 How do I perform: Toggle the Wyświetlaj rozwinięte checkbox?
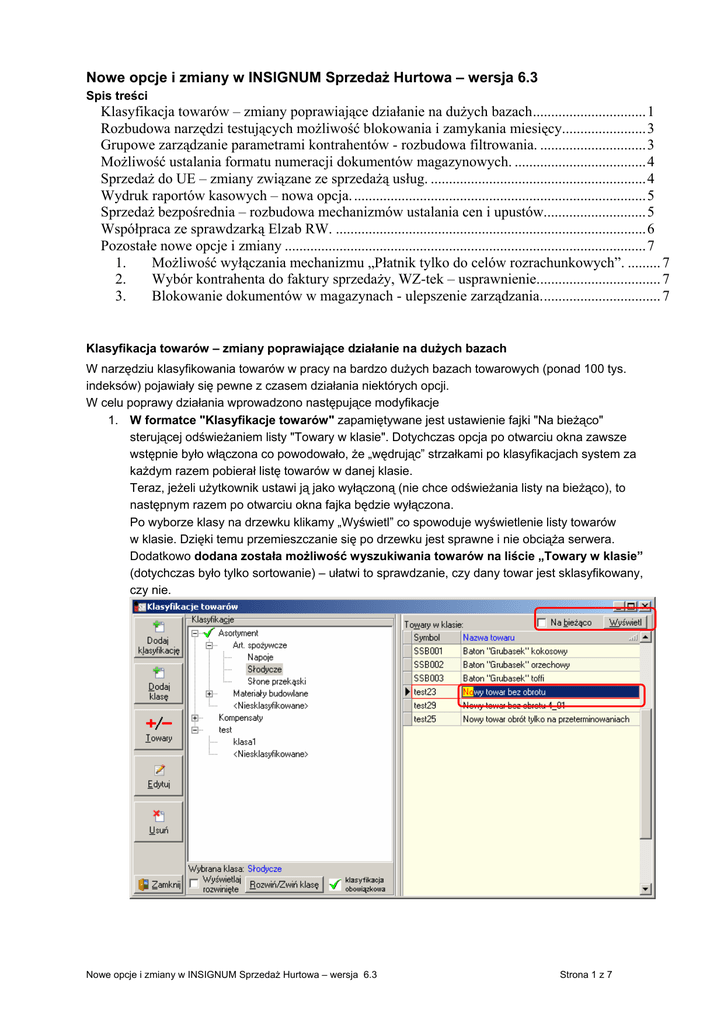pyautogui.click(x=194, y=884)
